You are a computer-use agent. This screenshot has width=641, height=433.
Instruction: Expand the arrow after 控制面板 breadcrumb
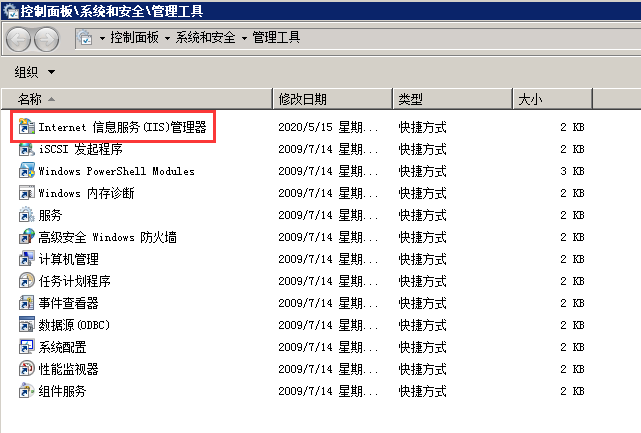[168, 38]
